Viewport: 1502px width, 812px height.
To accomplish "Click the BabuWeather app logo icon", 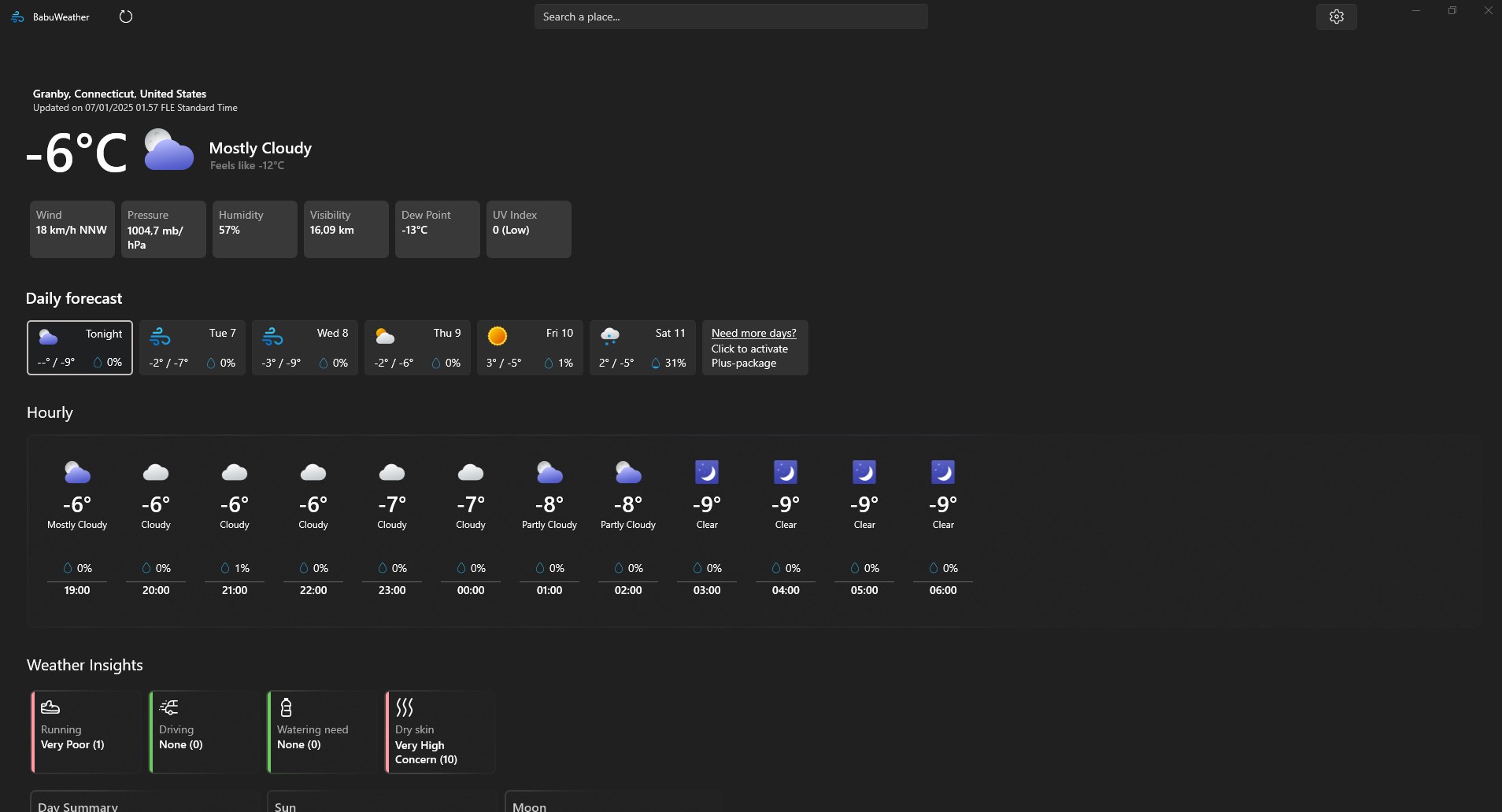I will [x=17, y=17].
